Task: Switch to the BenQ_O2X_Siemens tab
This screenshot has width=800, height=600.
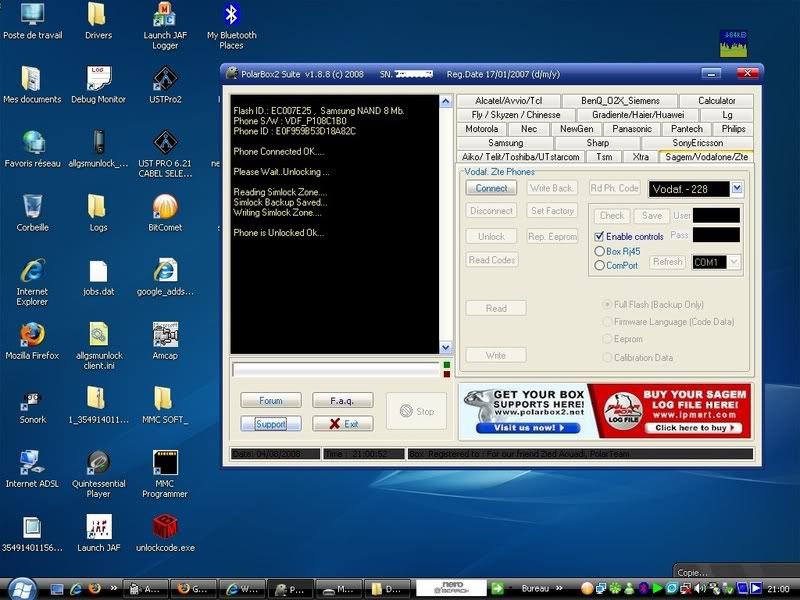Action: coord(620,101)
